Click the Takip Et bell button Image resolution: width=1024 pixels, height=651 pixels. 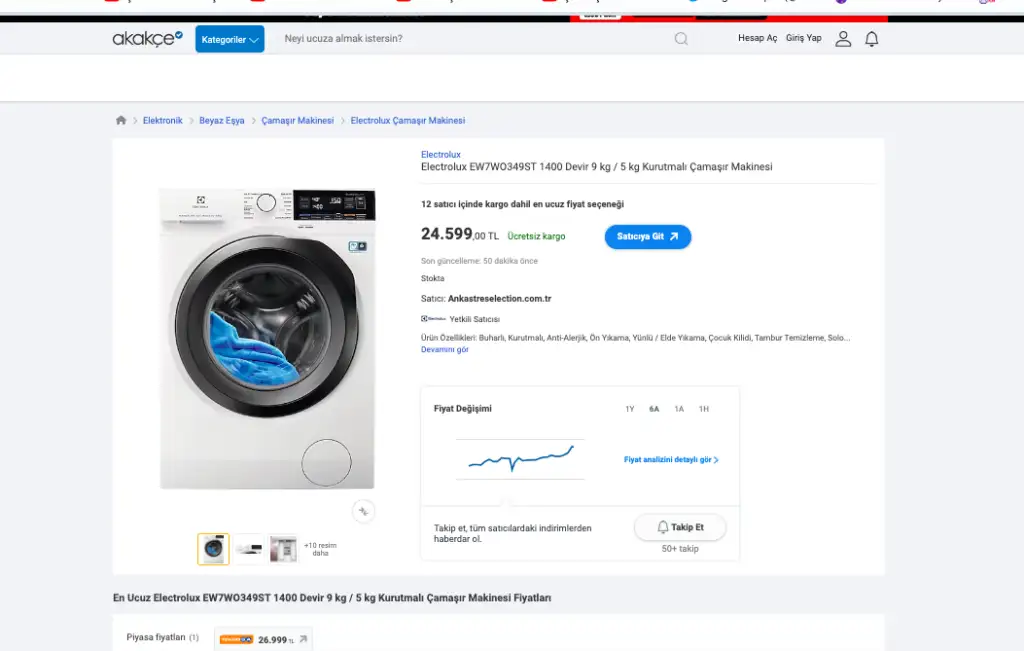point(680,527)
